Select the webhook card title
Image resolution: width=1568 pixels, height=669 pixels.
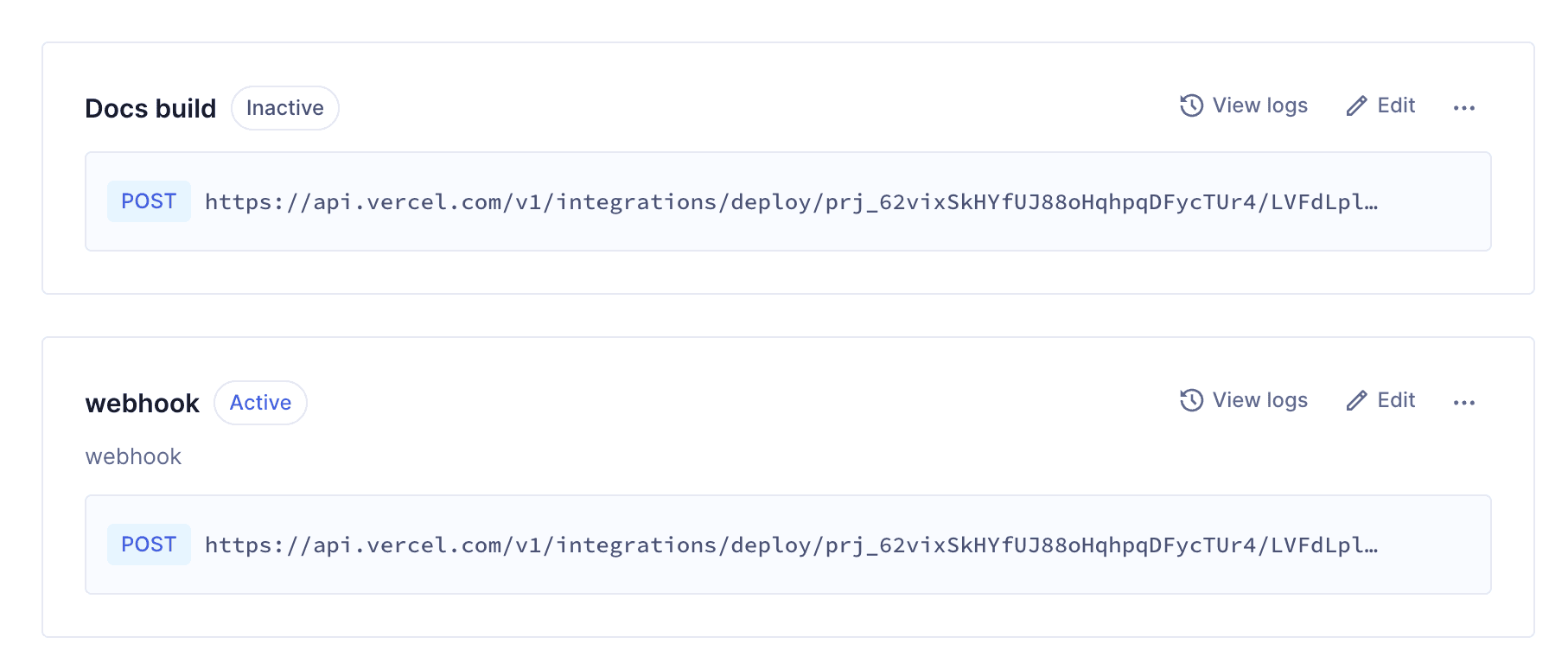(x=142, y=403)
